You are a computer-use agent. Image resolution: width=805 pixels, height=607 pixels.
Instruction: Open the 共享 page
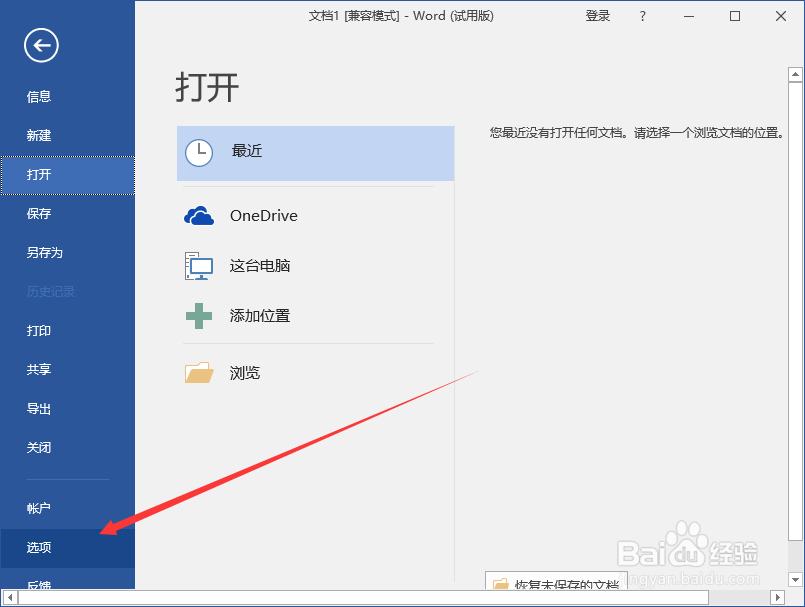tap(67, 369)
